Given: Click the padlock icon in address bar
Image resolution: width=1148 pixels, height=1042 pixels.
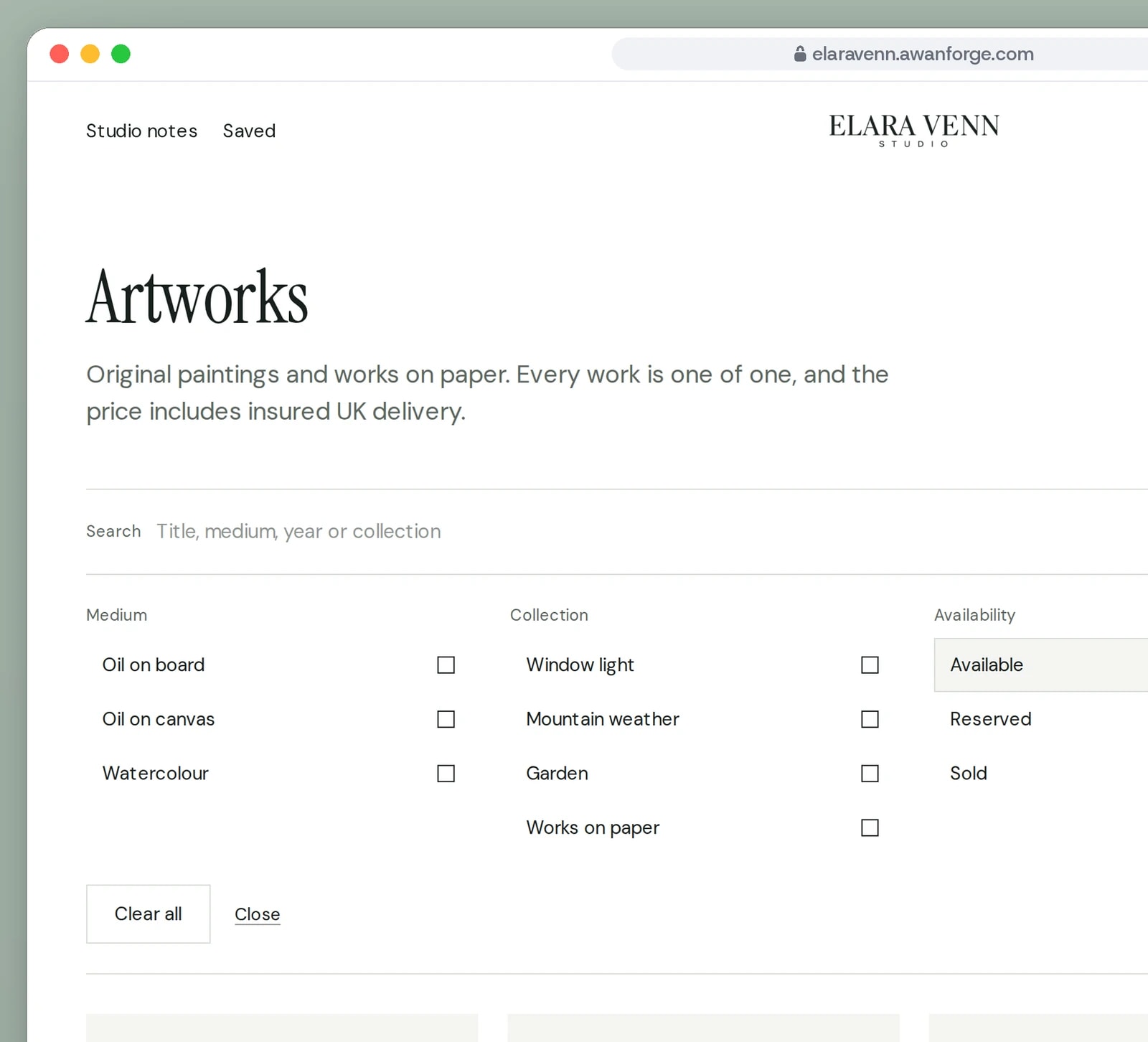Looking at the screenshot, I should click(x=800, y=54).
